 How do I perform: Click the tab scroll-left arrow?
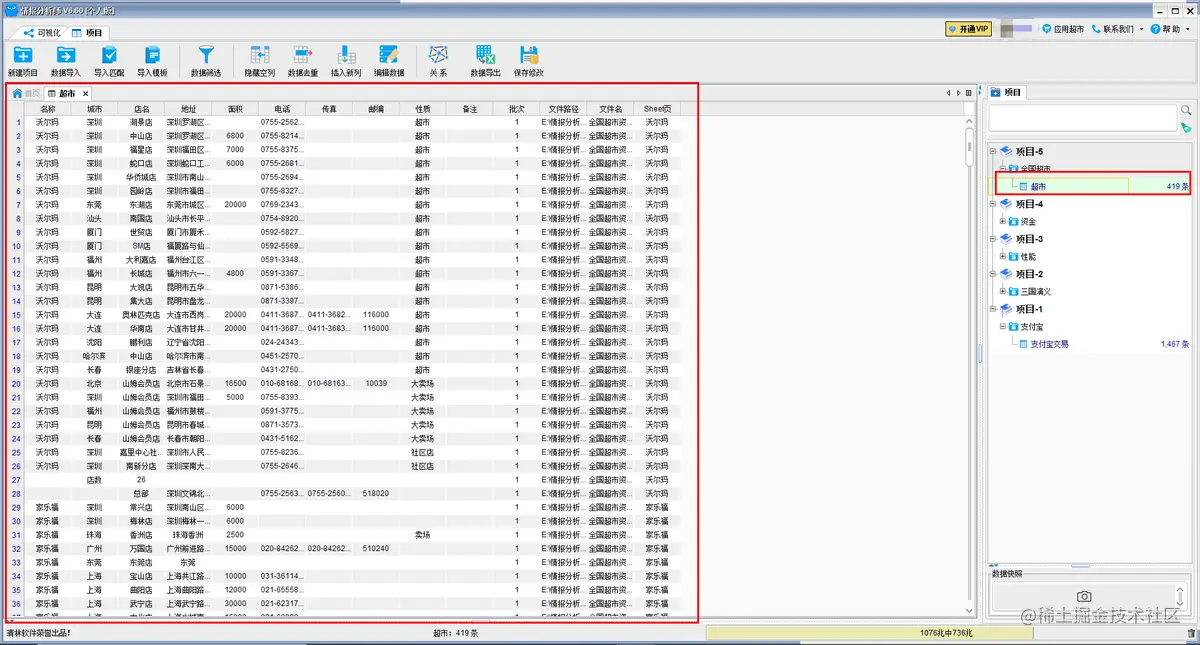948,93
